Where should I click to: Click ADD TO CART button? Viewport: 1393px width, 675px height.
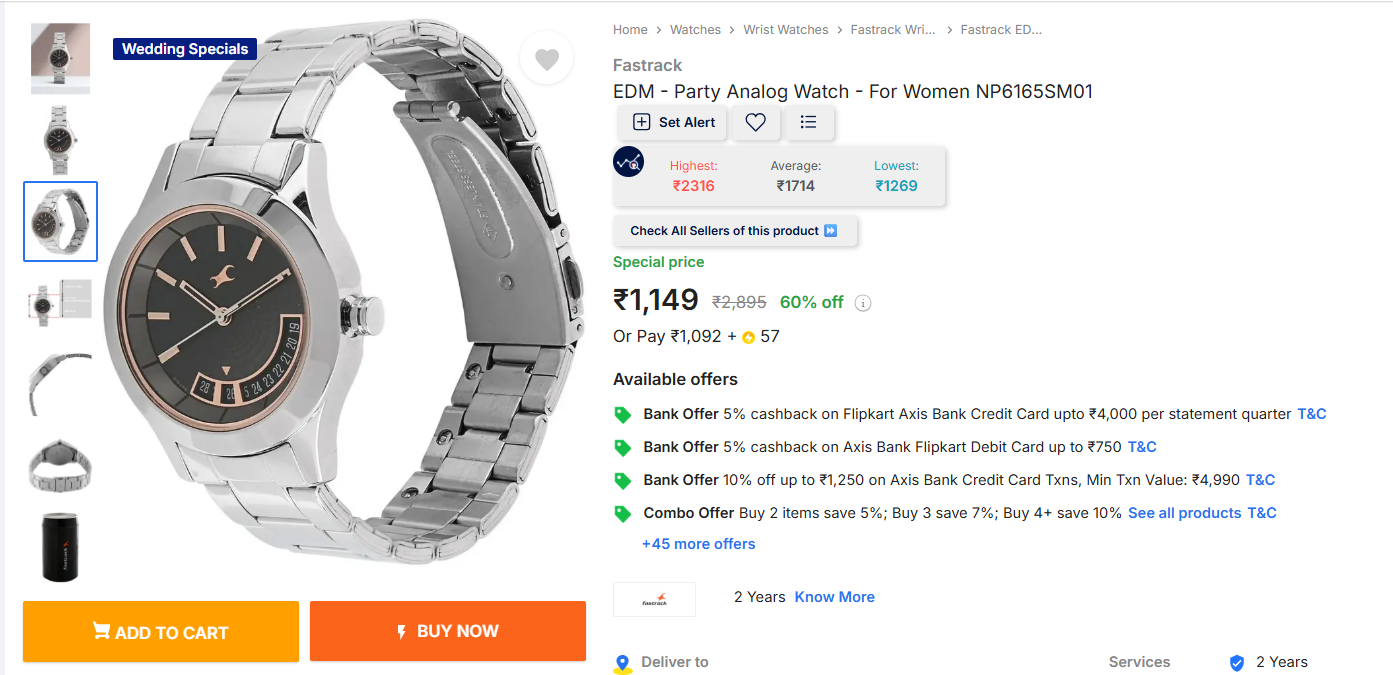(161, 632)
